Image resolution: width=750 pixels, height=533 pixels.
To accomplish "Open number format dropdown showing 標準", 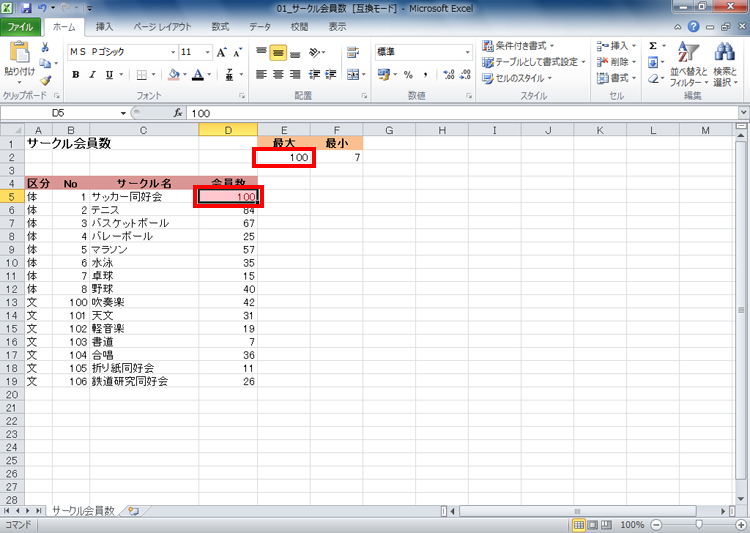I will click(467, 52).
